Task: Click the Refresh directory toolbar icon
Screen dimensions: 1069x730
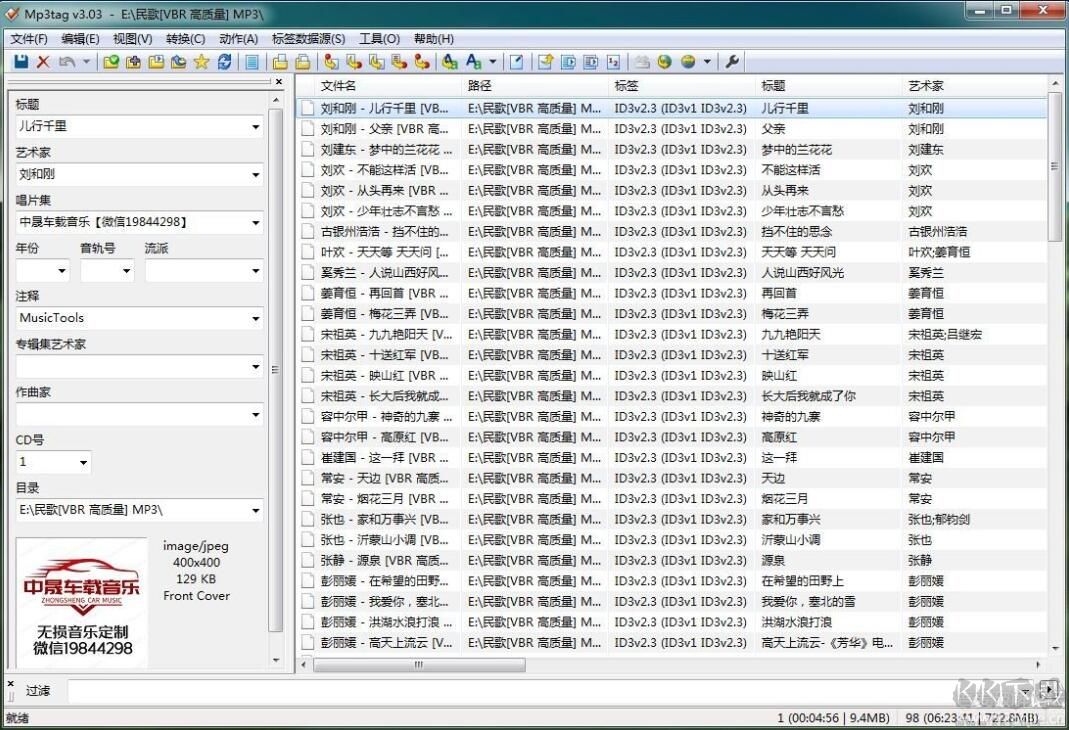Action: tap(225, 62)
